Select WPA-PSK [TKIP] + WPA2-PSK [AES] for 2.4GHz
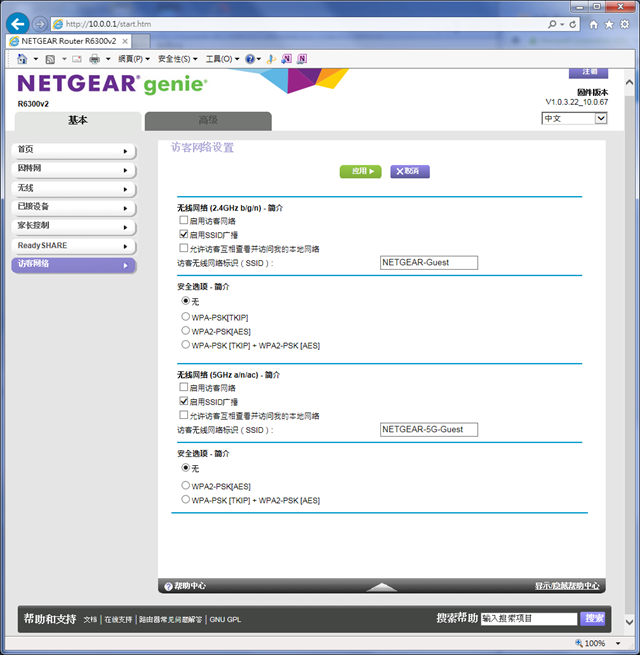The height and width of the screenshot is (655, 640). [185, 345]
